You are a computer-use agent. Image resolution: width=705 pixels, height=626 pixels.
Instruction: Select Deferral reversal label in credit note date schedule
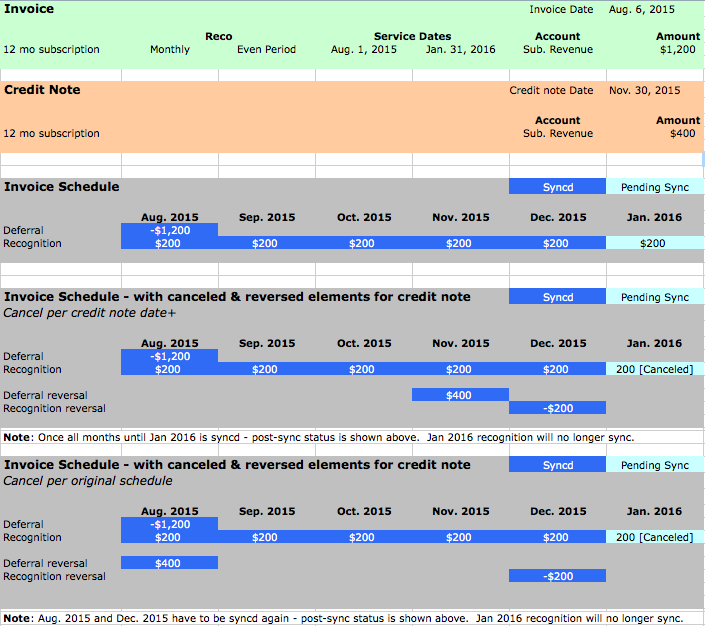(45, 395)
